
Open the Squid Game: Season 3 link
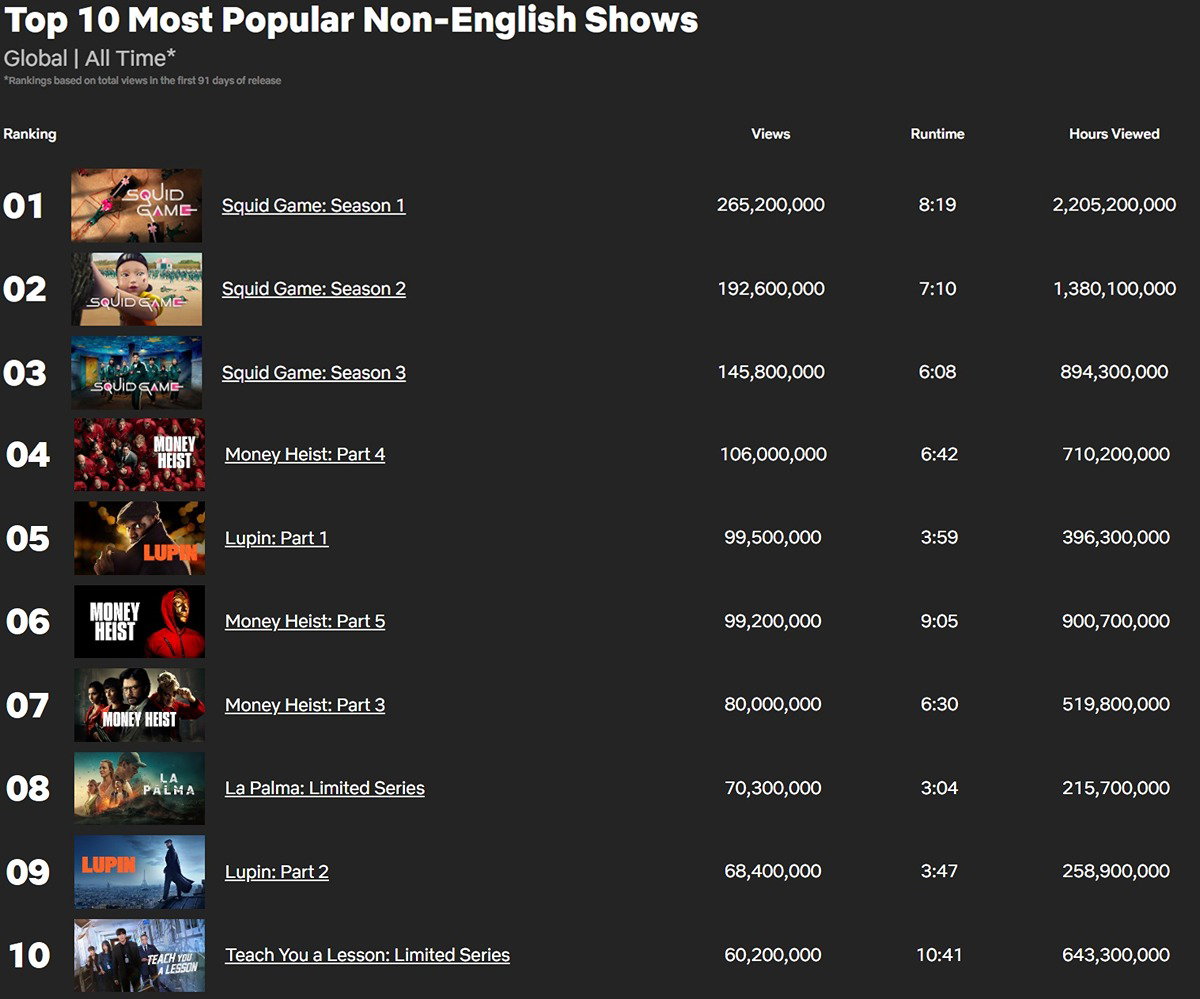tap(314, 373)
